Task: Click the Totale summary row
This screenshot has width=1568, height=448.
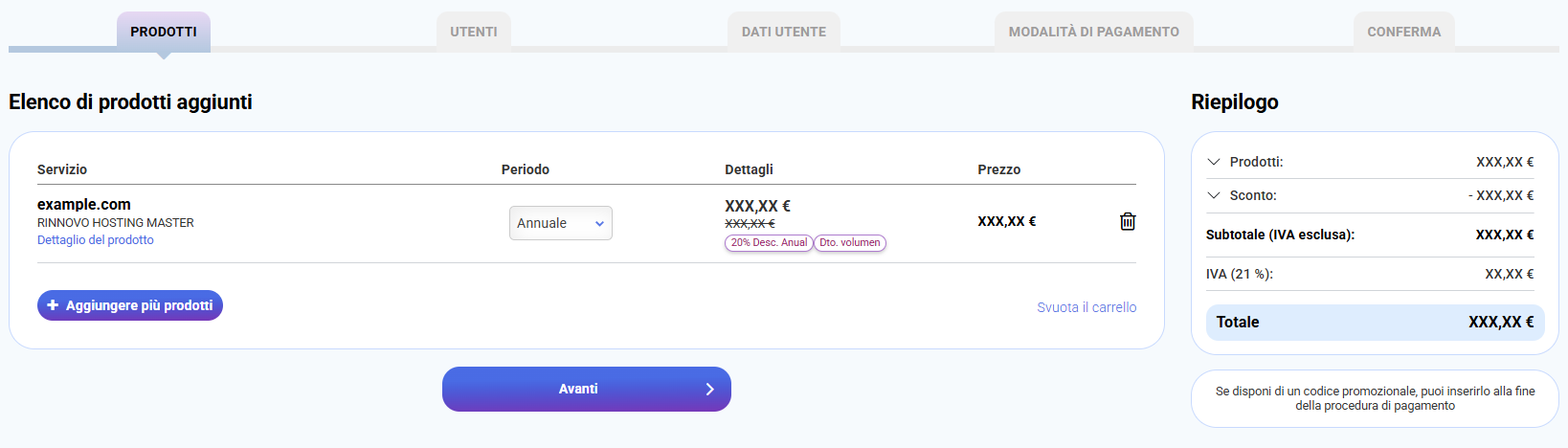Action: [1375, 323]
